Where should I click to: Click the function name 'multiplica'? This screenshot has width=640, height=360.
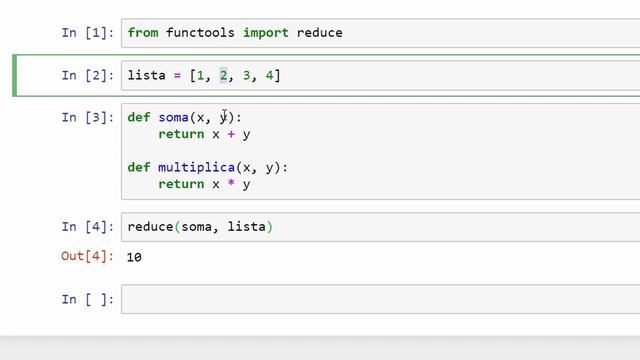click(x=196, y=167)
